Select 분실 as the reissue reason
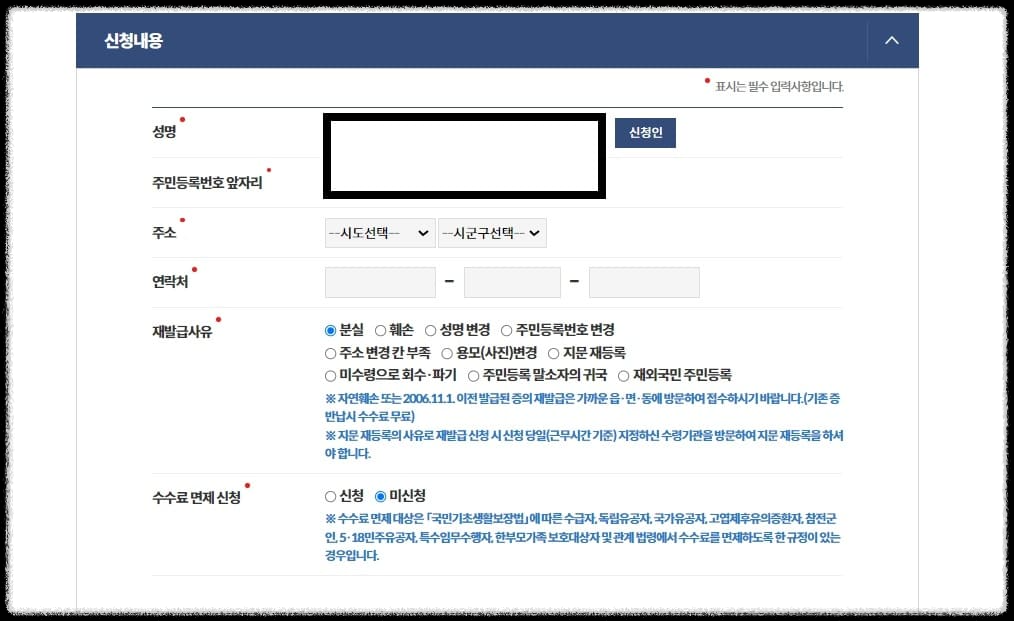Viewport: 1014px width, 621px height. 330,330
